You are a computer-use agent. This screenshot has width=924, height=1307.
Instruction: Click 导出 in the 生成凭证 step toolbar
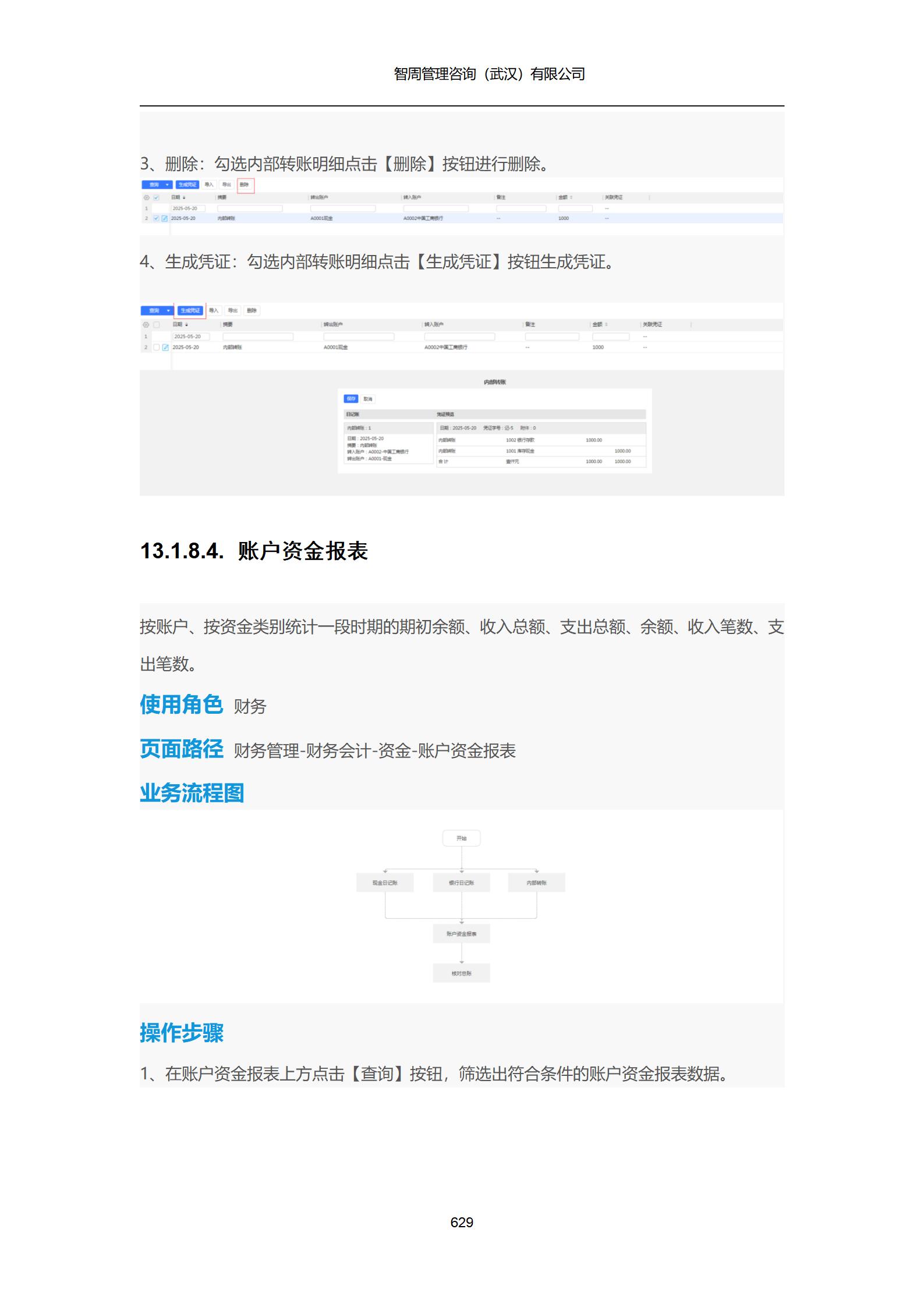pos(233,311)
